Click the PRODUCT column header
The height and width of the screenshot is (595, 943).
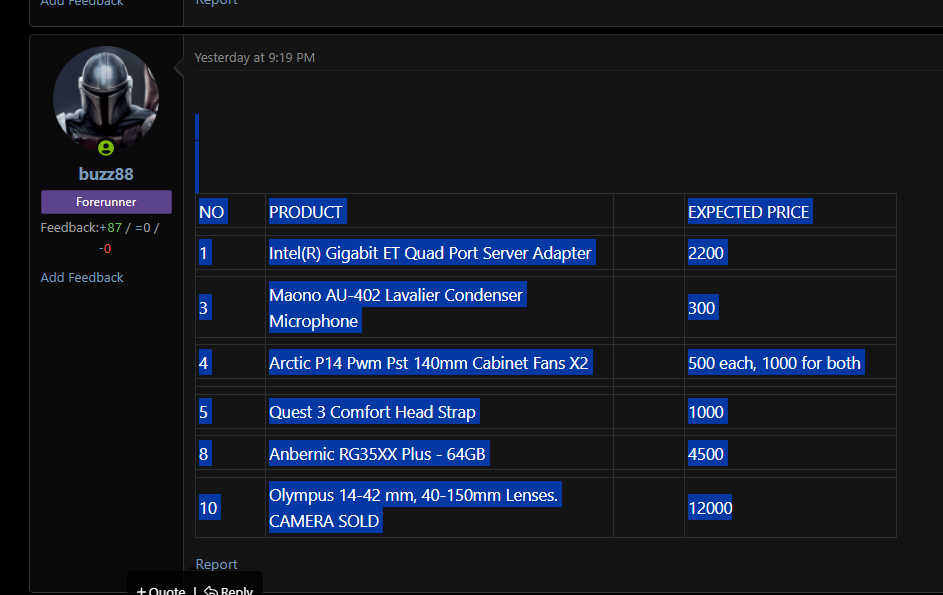307,212
